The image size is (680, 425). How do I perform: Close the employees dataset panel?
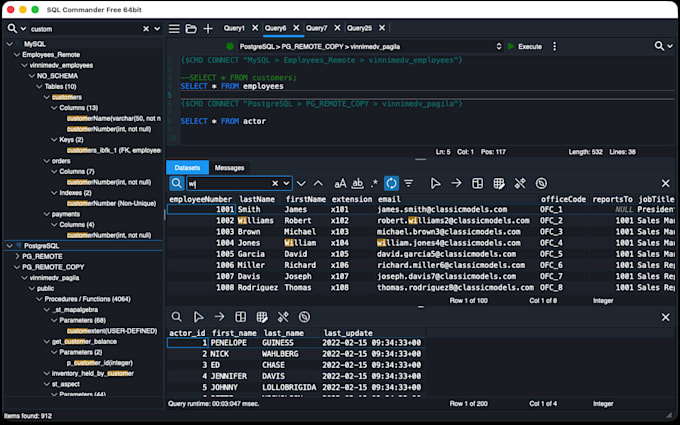666,183
